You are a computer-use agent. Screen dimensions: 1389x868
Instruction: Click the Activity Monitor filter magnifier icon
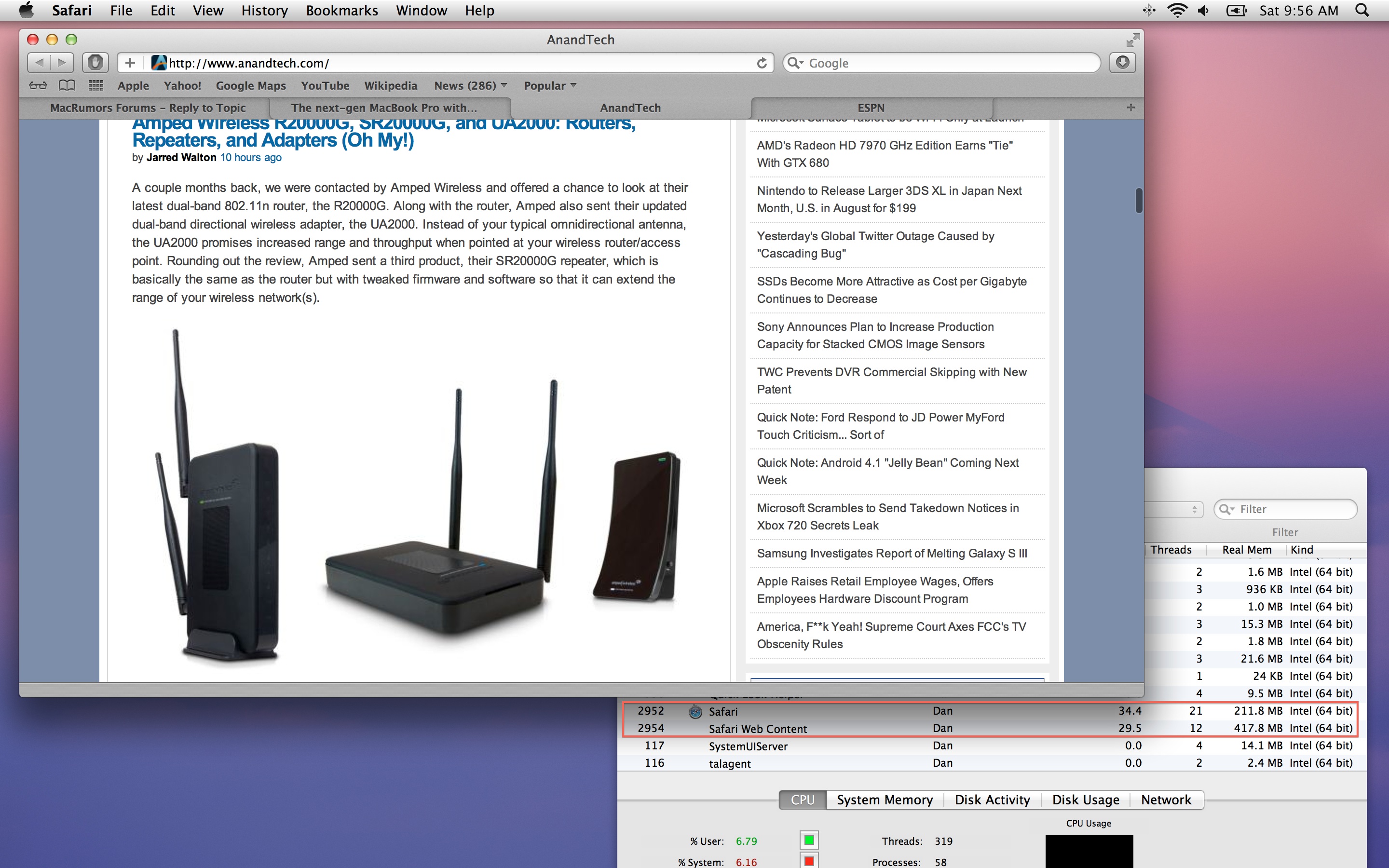pos(1226,509)
